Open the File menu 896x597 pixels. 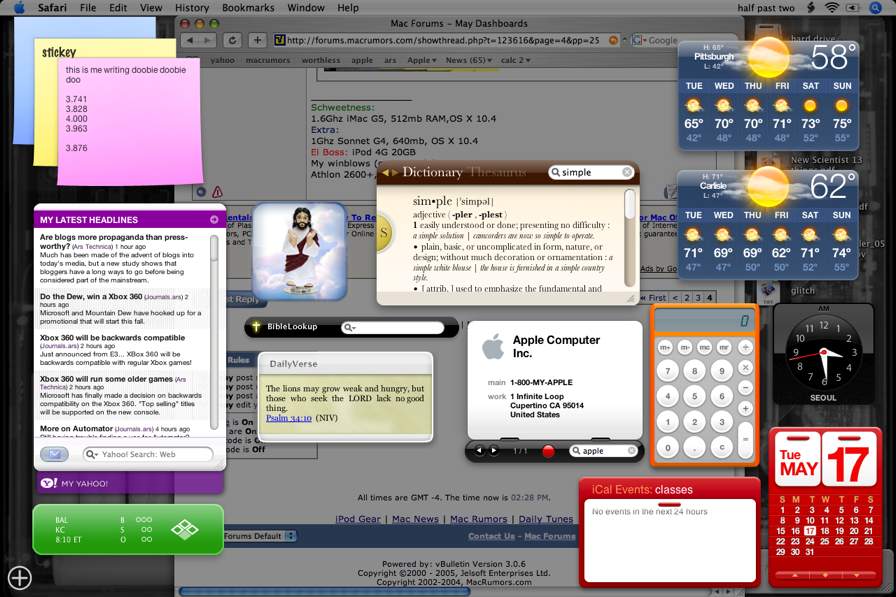point(88,7)
